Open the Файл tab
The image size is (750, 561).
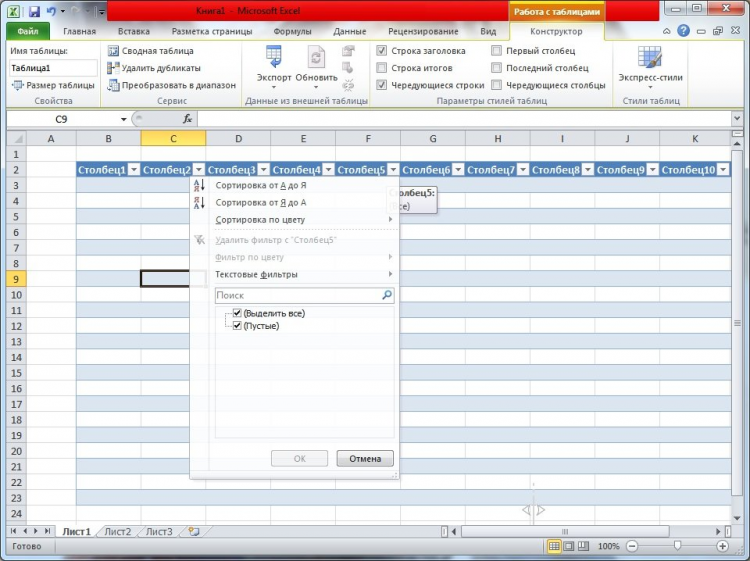tap(28, 31)
